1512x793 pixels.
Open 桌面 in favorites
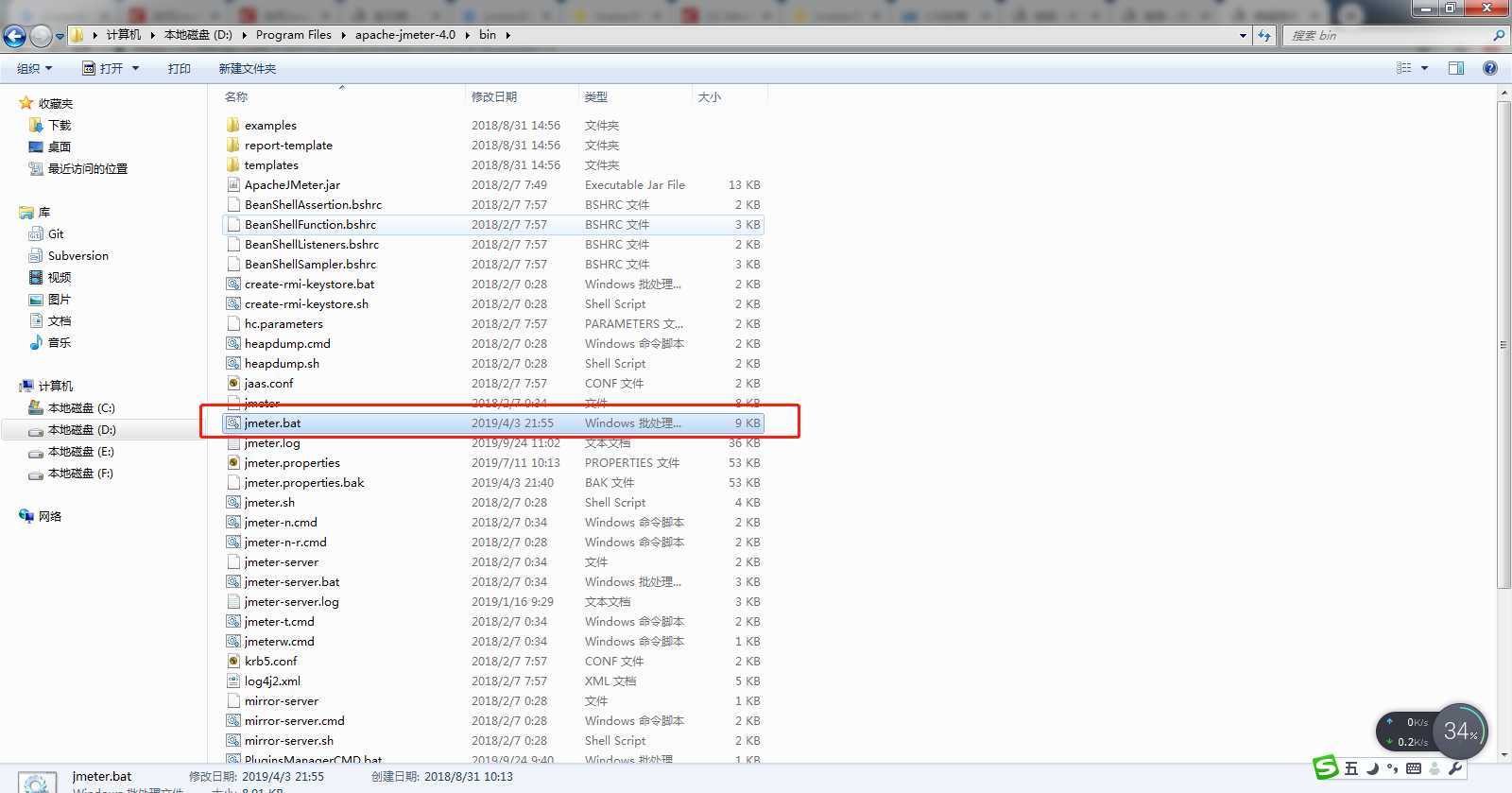(60, 147)
